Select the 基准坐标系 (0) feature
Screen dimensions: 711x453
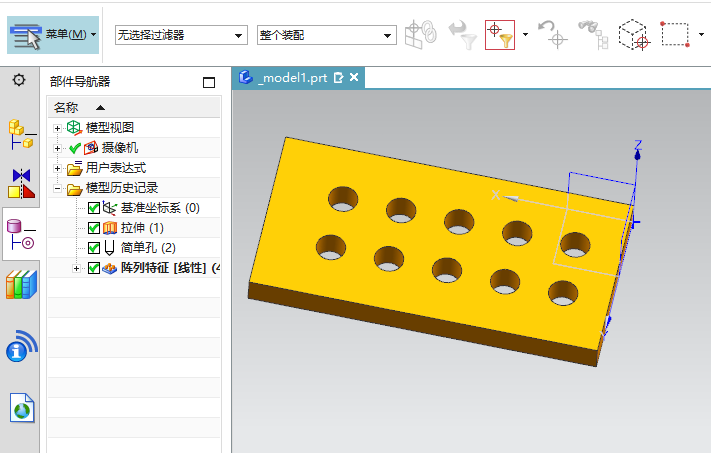click(160, 208)
